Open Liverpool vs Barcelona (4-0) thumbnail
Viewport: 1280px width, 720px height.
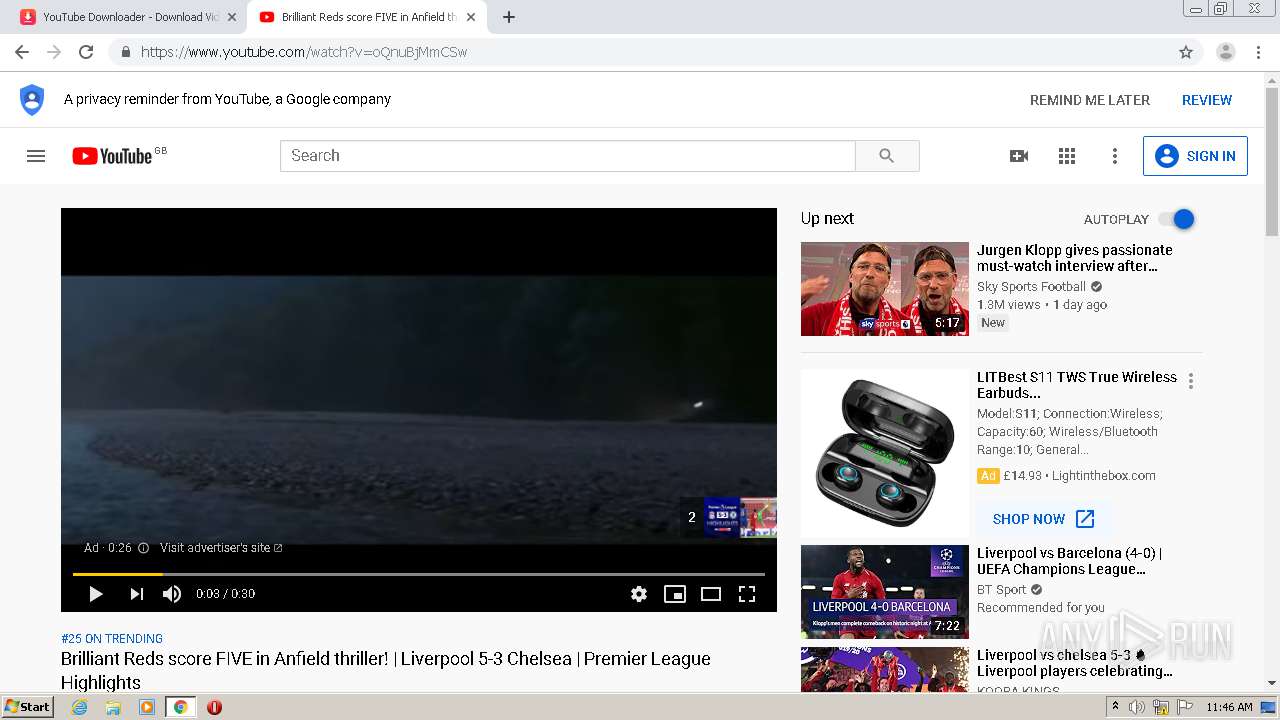tap(885, 592)
